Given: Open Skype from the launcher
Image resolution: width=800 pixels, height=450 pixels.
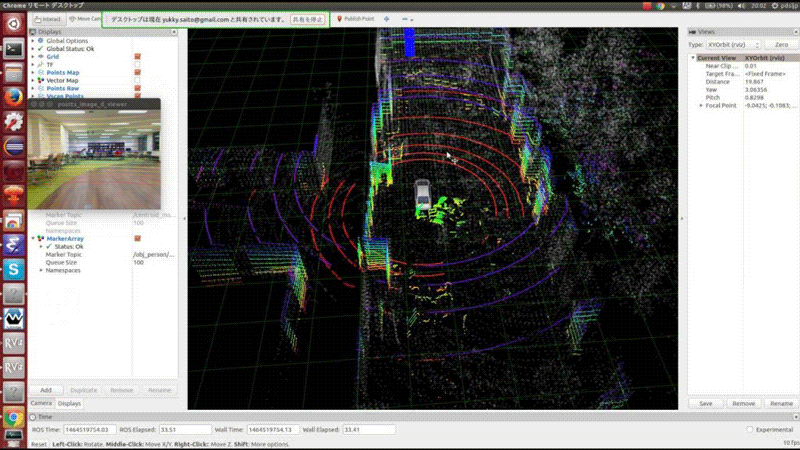Looking at the screenshot, I should click(14, 269).
